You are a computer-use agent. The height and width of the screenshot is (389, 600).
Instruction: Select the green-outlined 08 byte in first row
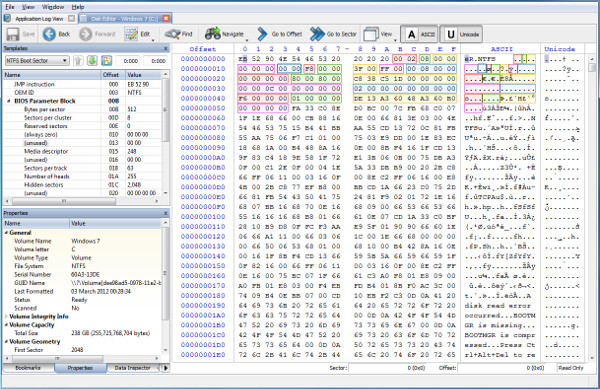(x=424, y=59)
